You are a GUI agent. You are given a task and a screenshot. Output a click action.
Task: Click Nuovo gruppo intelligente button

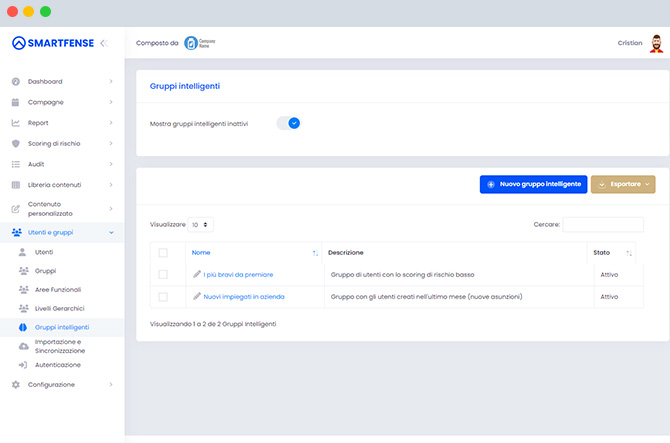(533, 185)
